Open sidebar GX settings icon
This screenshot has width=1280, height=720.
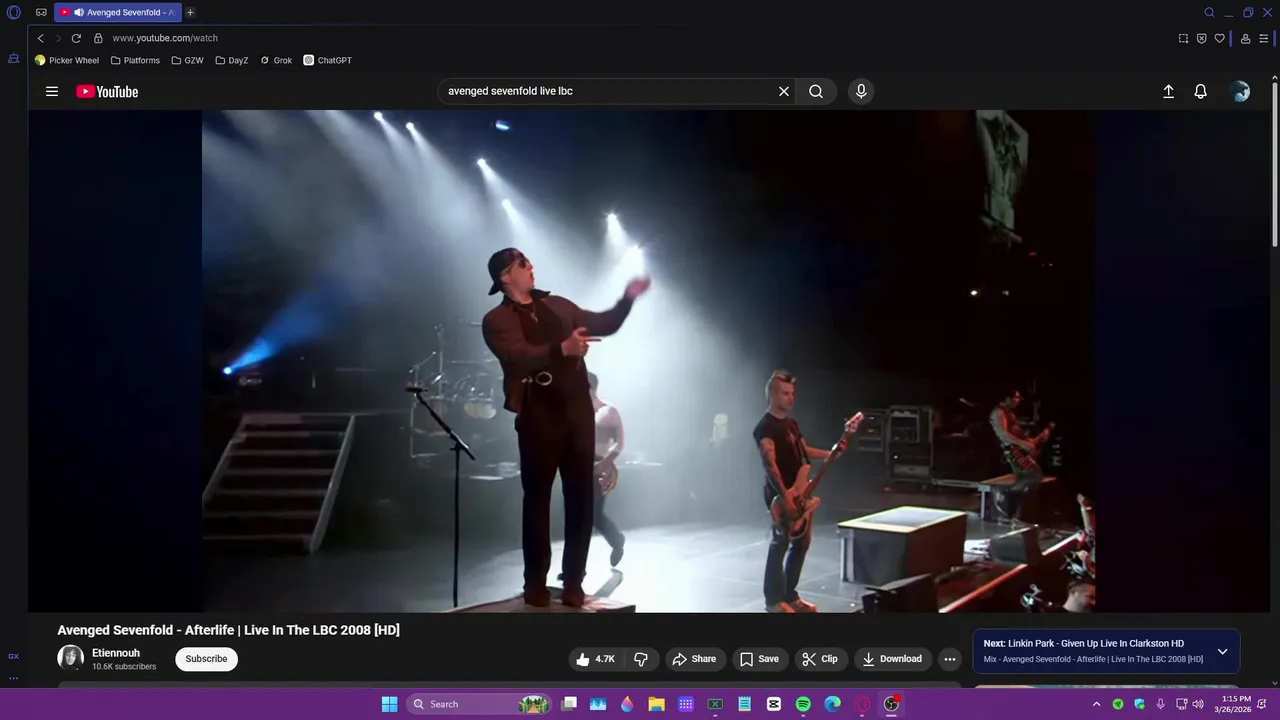pyautogui.click(x=14, y=656)
